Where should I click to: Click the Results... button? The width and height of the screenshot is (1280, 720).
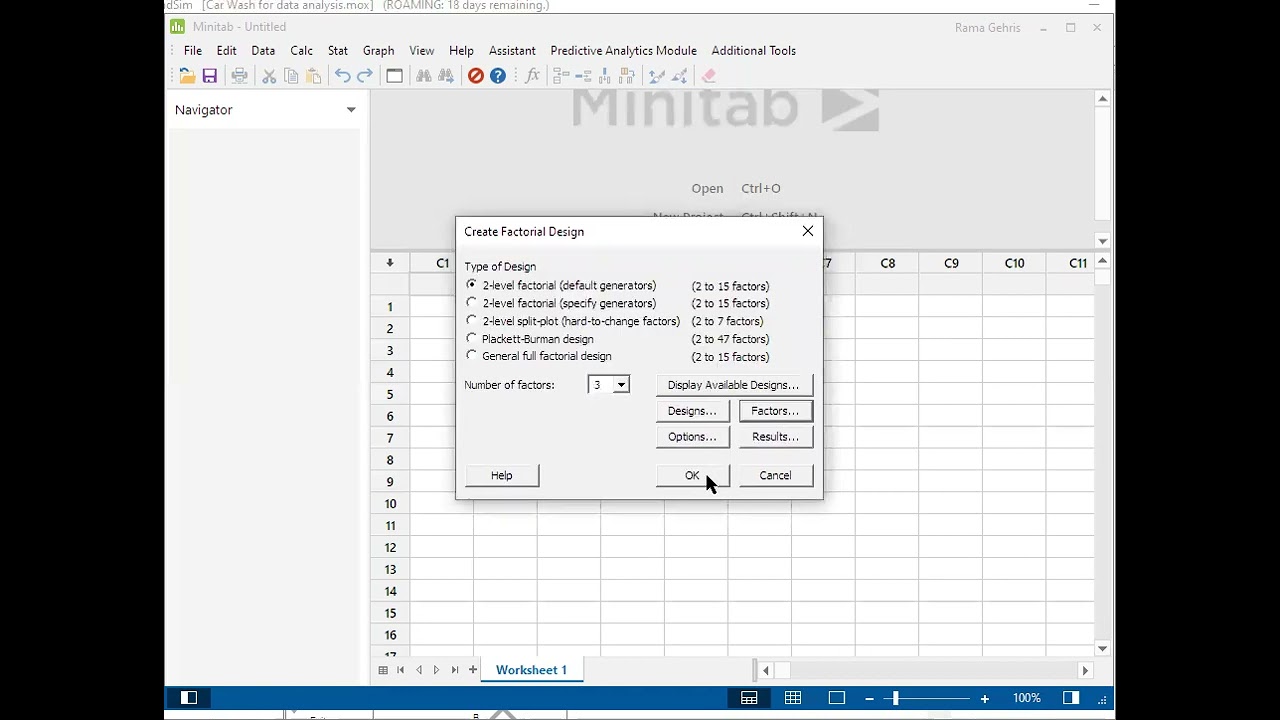click(775, 437)
